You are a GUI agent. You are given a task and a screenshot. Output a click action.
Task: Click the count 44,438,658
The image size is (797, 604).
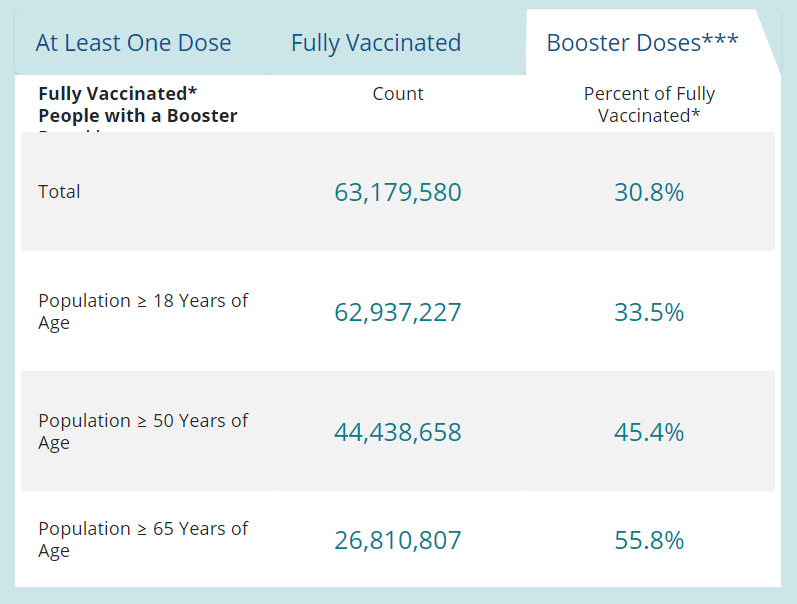pos(398,432)
